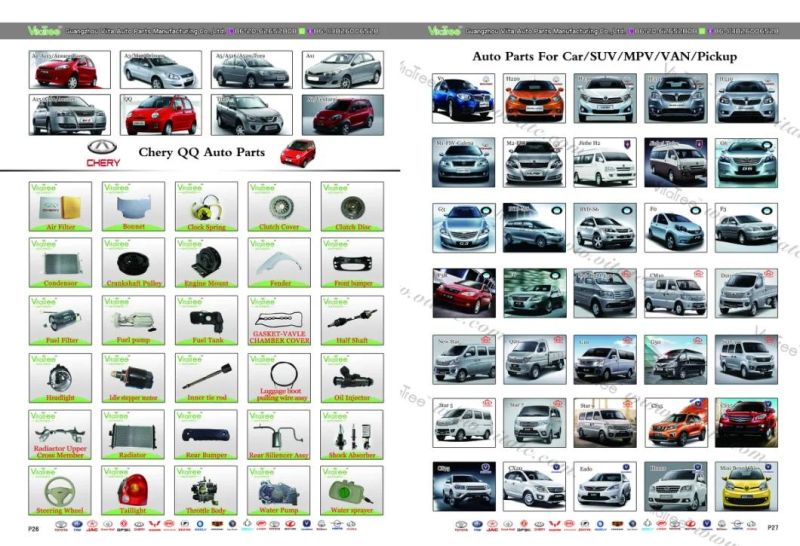
Task: Open the Idle stepper motor tile
Action: (133, 378)
